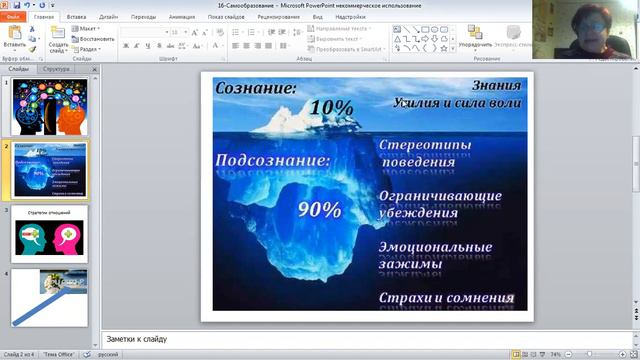Toggle text shadow S formatting
This screenshot has width=640, height=360.
pos(159,46)
